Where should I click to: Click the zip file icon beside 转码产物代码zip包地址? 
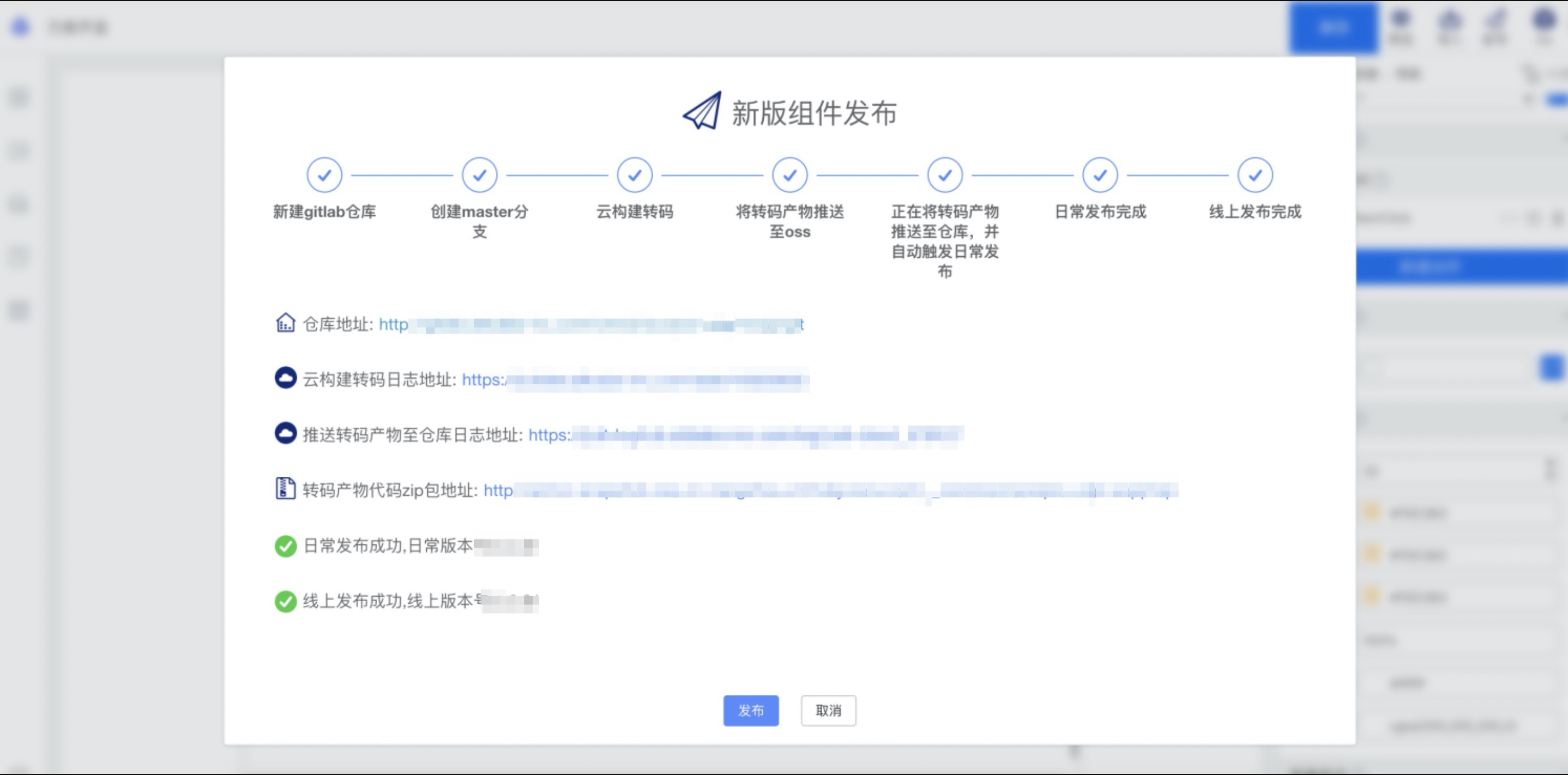286,488
